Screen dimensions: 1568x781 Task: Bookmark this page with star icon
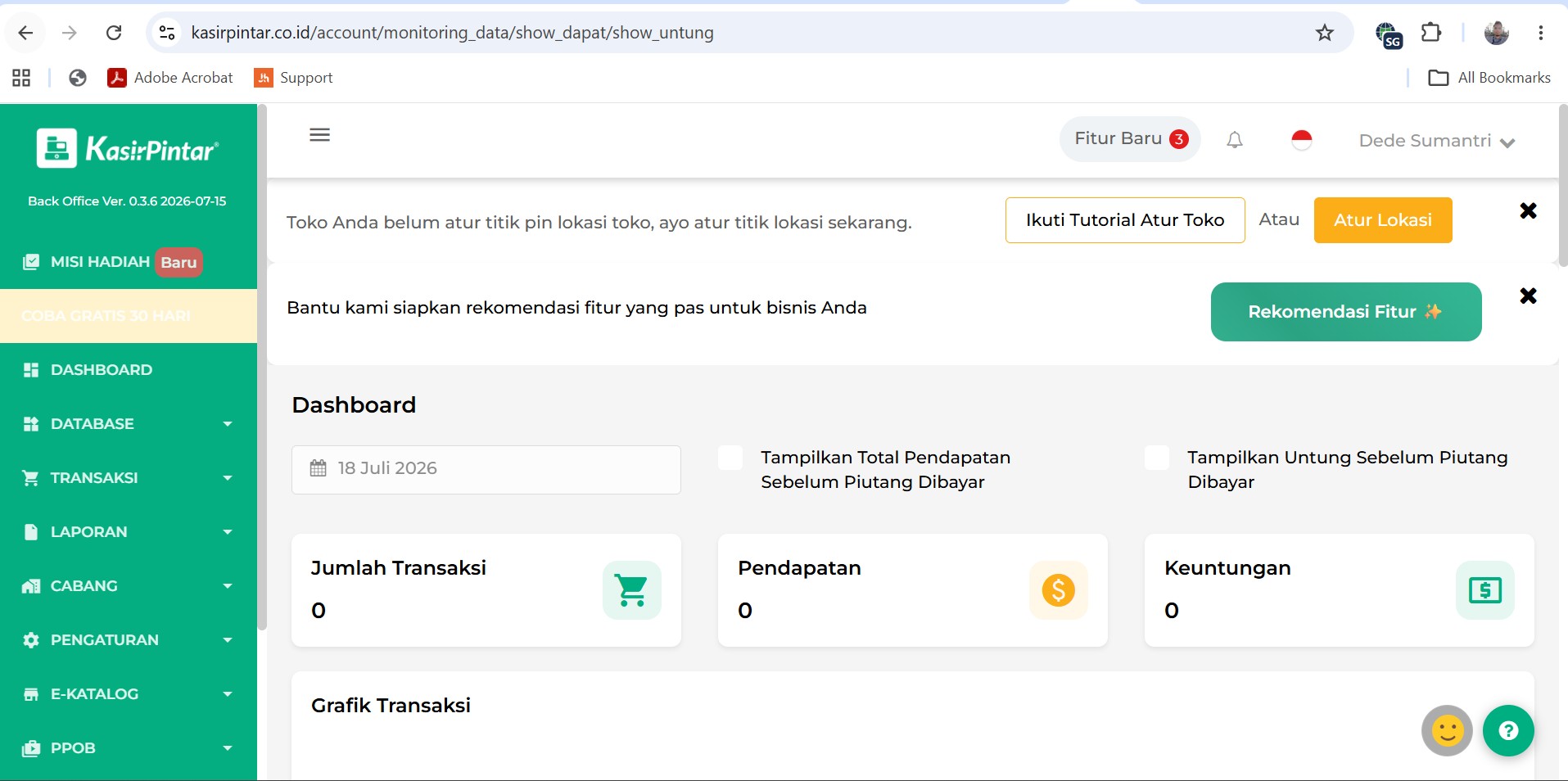(x=1325, y=33)
